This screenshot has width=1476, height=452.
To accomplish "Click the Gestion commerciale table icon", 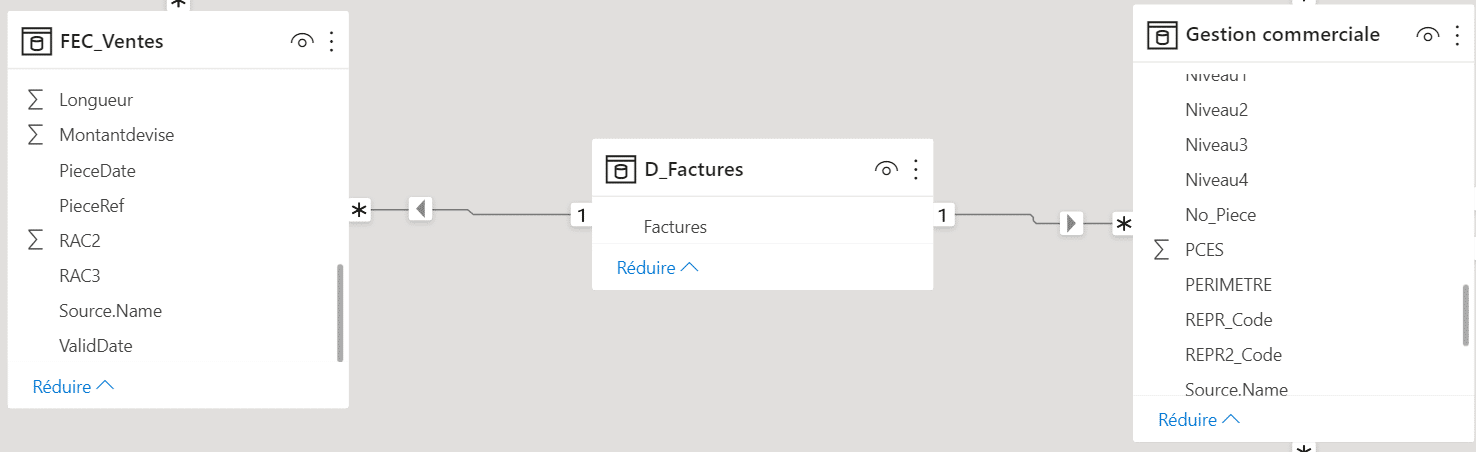I will pyautogui.click(x=1162, y=35).
